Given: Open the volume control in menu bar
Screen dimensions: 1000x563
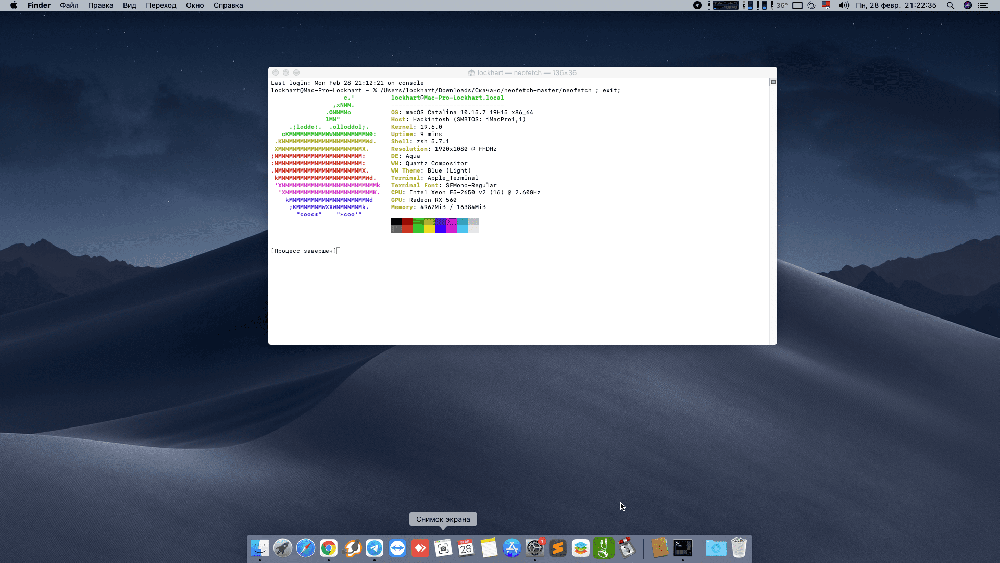Looking at the screenshot, I should [845, 5].
